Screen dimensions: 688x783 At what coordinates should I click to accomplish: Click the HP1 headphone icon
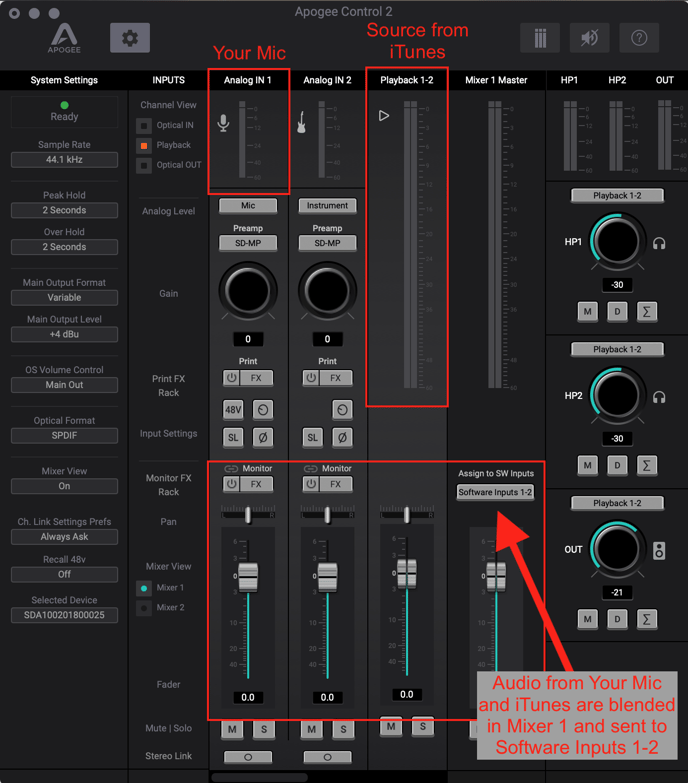pos(659,243)
